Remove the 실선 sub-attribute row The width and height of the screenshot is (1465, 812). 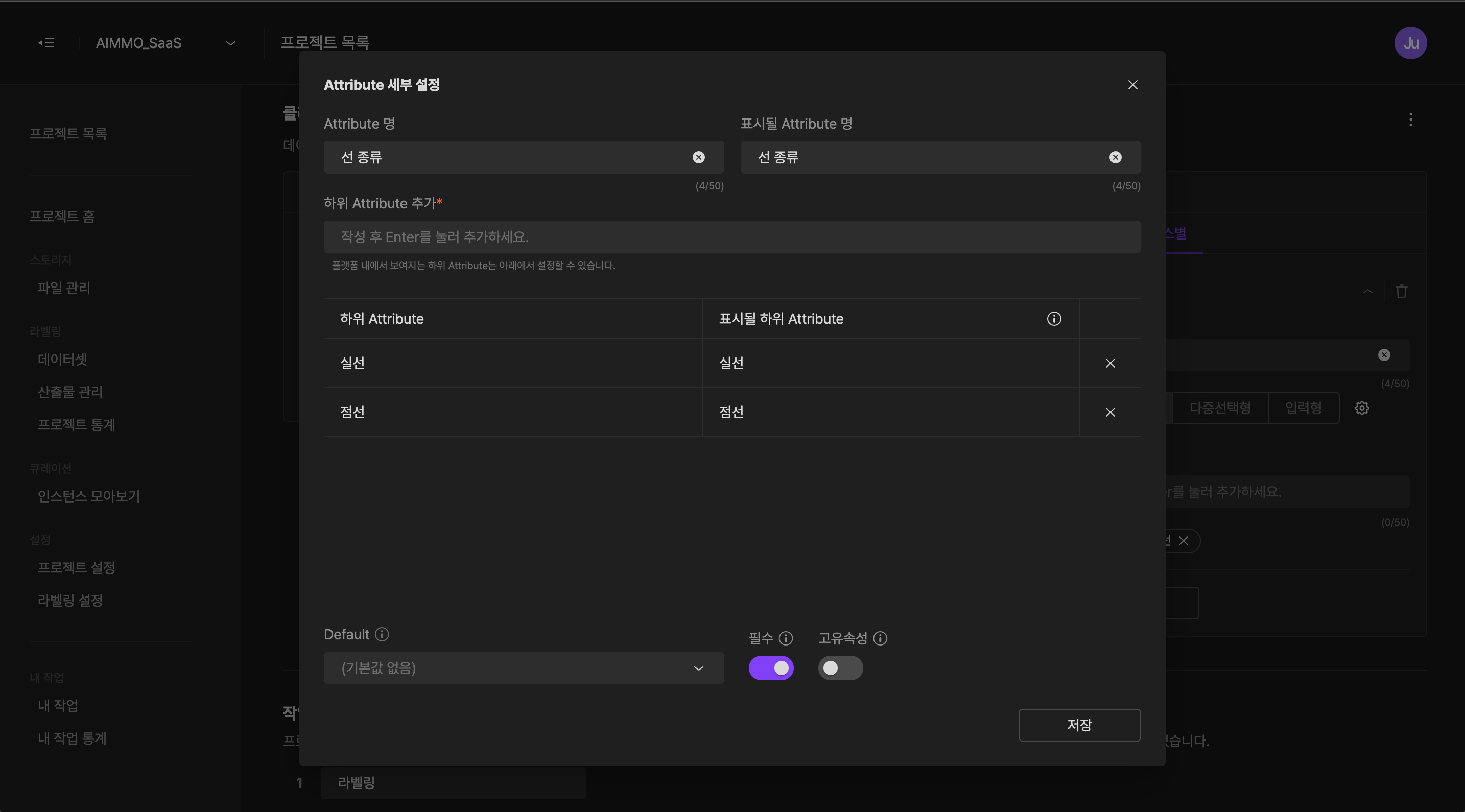pyautogui.click(x=1110, y=363)
